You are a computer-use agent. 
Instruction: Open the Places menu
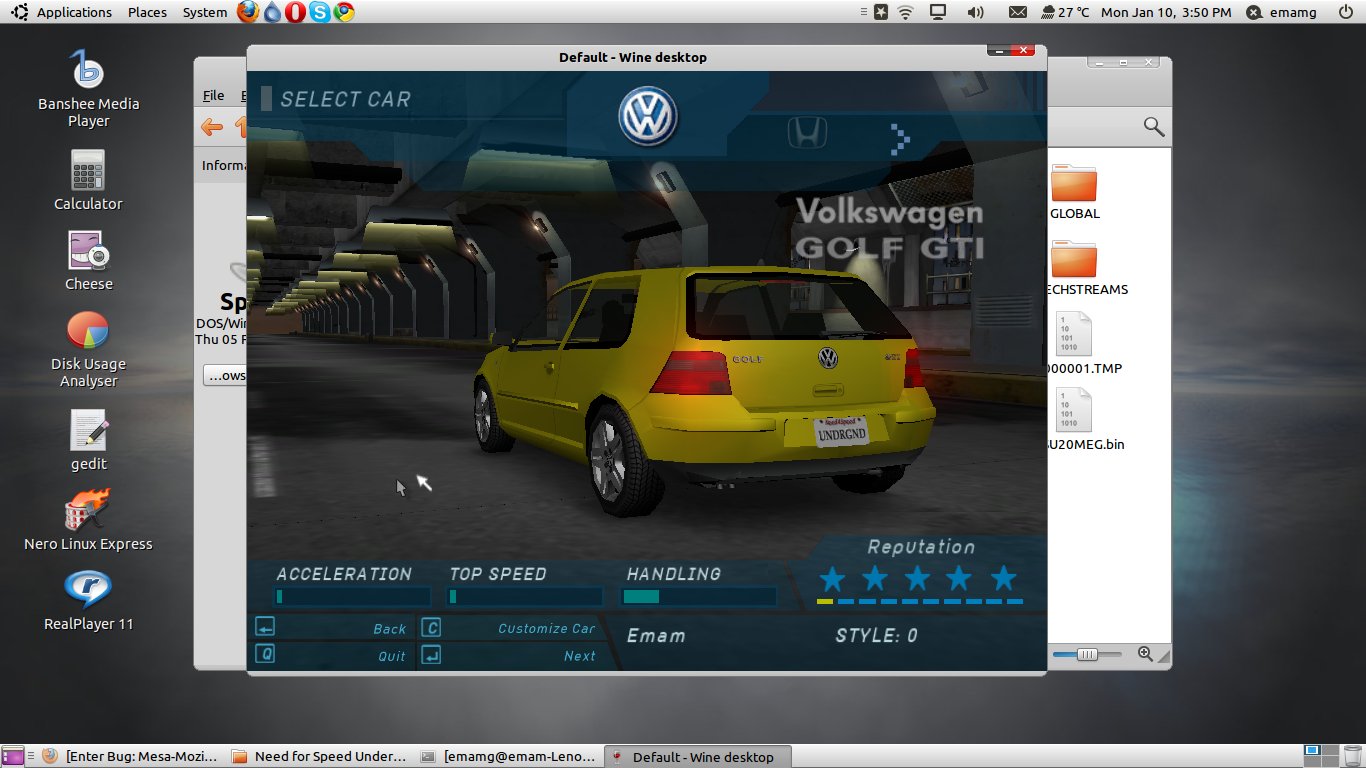[x=147, y=12]
